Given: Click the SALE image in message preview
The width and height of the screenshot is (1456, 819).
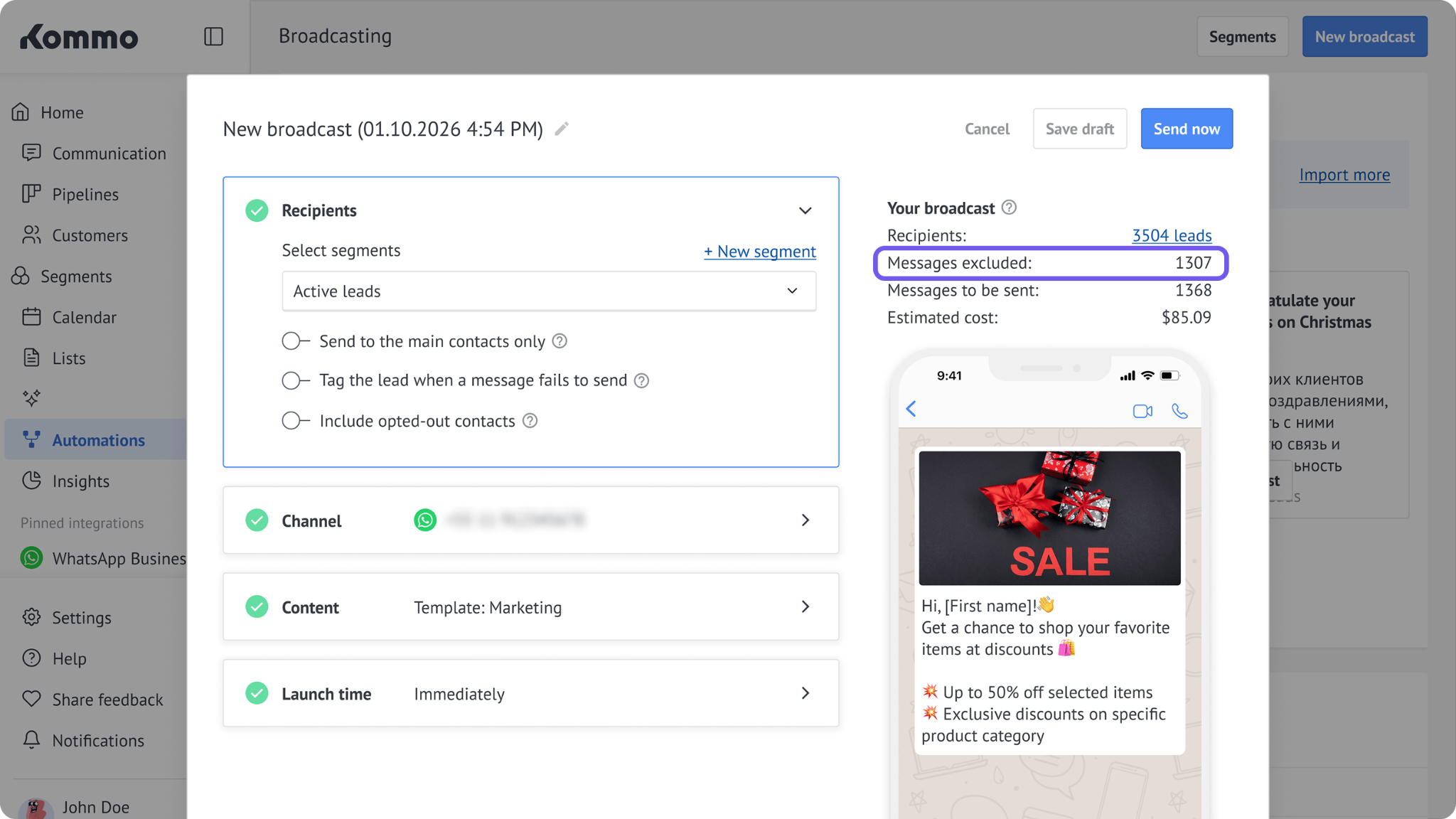Looking at the screenshot, I should [1049, 518].
